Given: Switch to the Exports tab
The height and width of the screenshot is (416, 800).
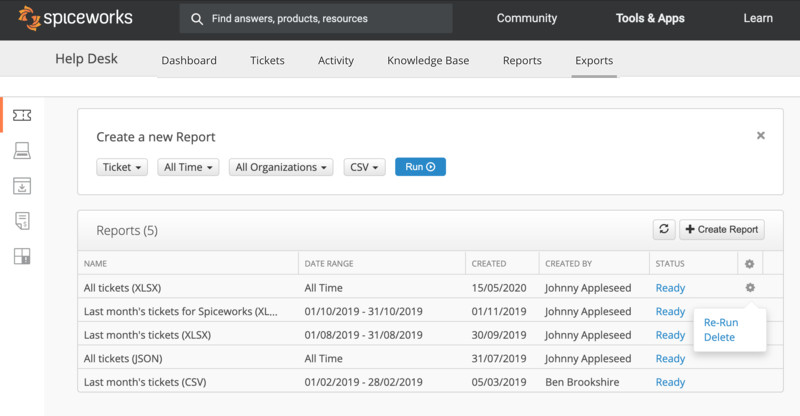Looking at the screenshot, I should pos(594,60).
